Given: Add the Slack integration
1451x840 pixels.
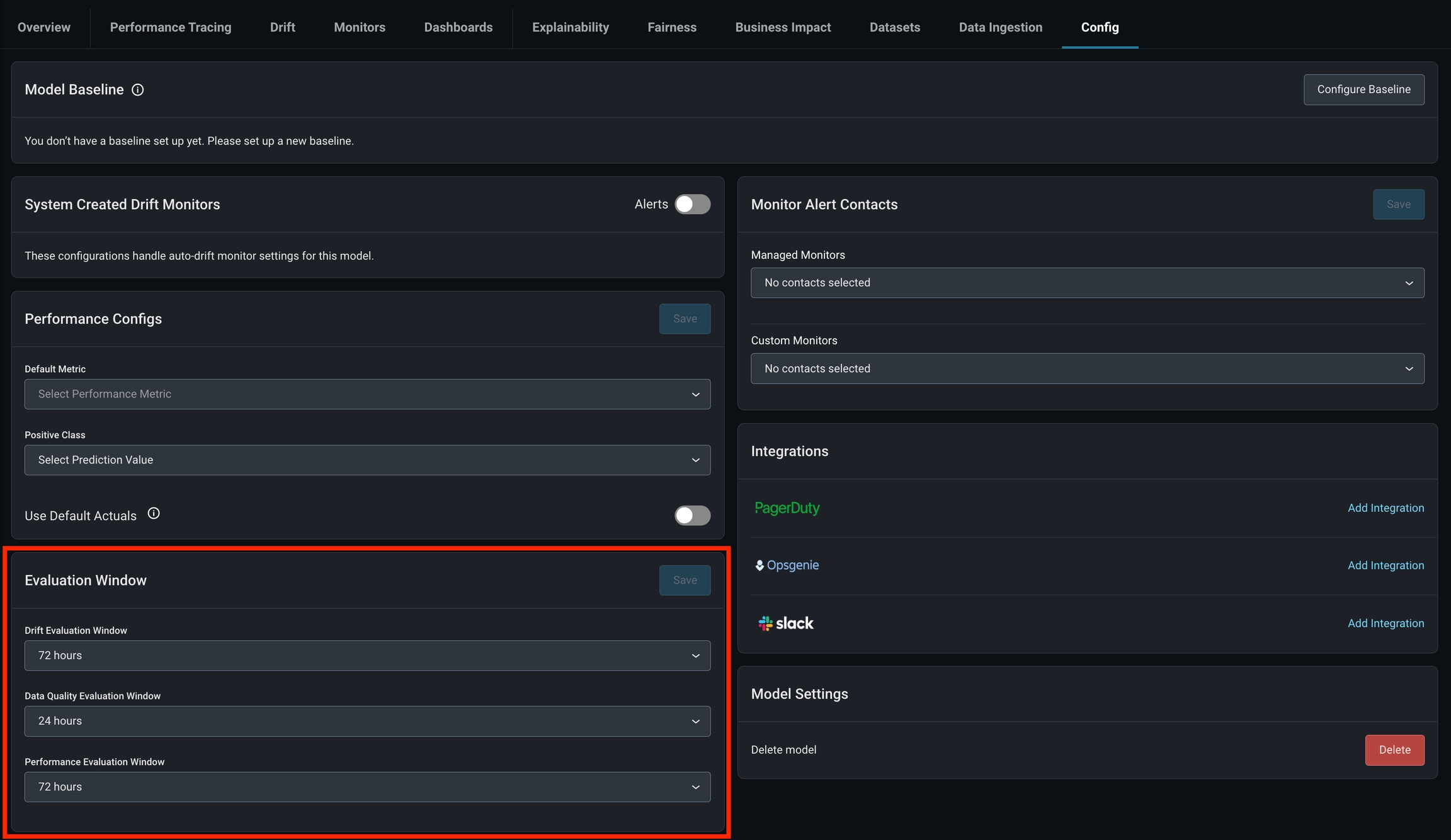Looking at the screenshot, I should tap(1386, 623).
